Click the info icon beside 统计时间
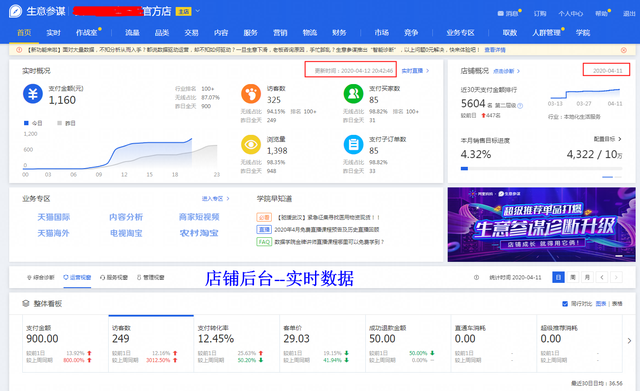Viewport: 640px width, 391px height. (476, 278)
